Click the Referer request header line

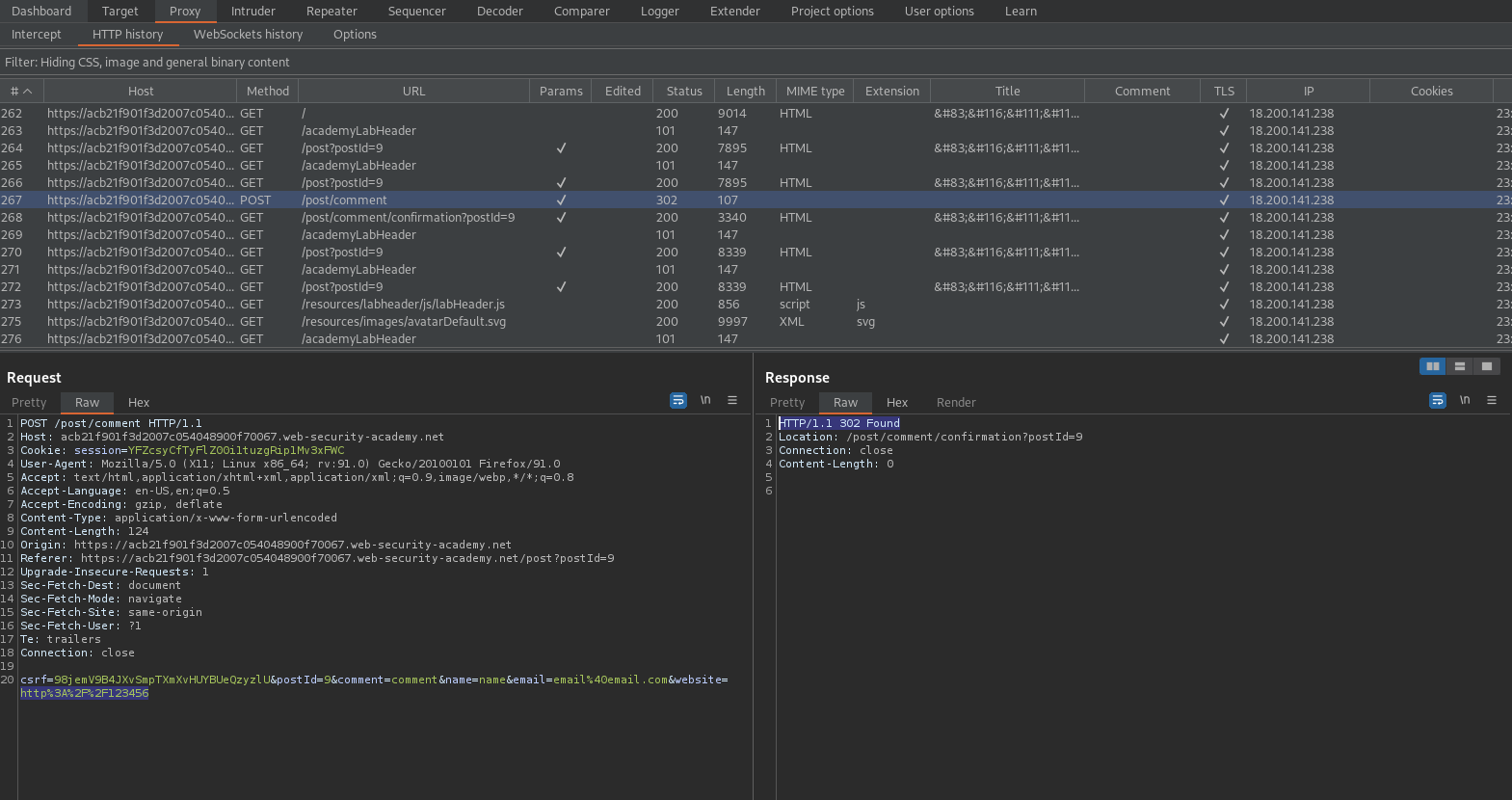point(317,558)
